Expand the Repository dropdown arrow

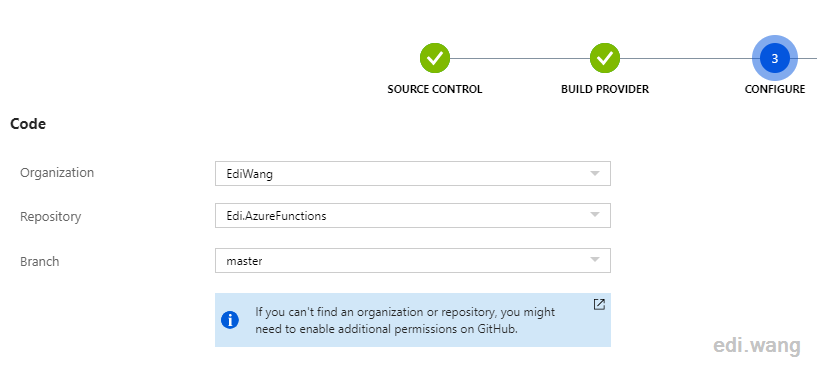tap(595, 215)
